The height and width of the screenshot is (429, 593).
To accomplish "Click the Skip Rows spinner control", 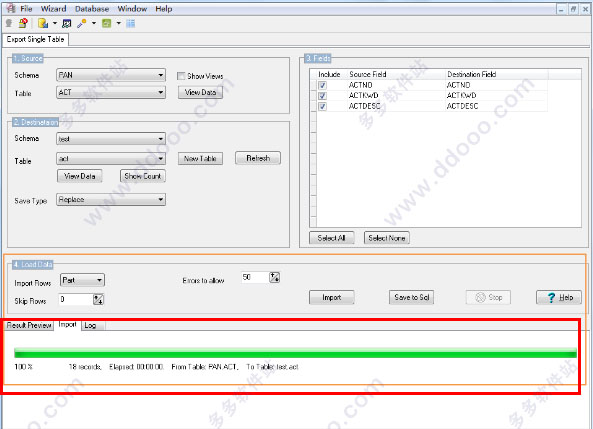I will pyautogui.click(x=98, y=300).
